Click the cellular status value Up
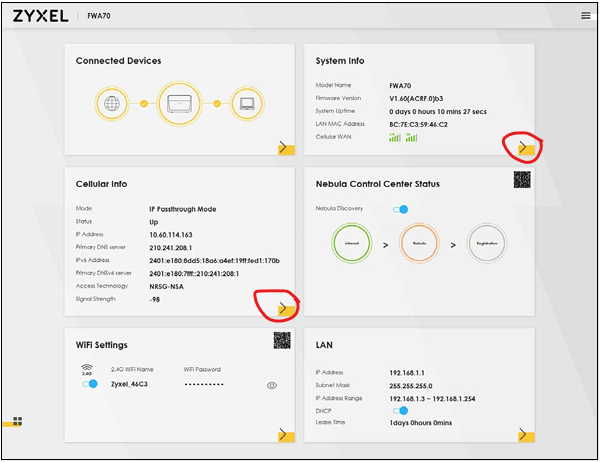The image size is (603, 462). [x=153, y=222]
